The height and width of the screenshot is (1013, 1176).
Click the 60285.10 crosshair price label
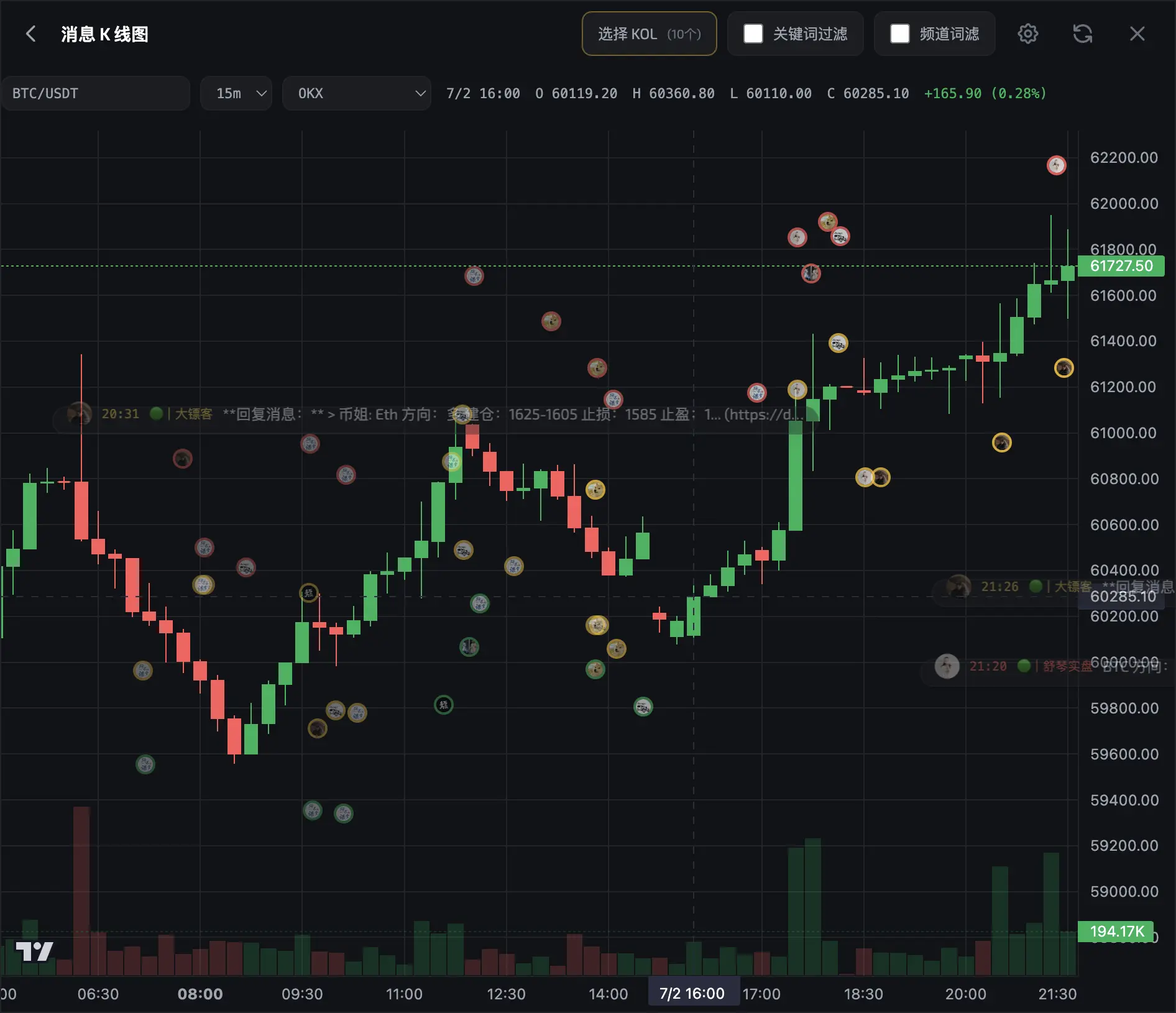[x=1123, y=597]
